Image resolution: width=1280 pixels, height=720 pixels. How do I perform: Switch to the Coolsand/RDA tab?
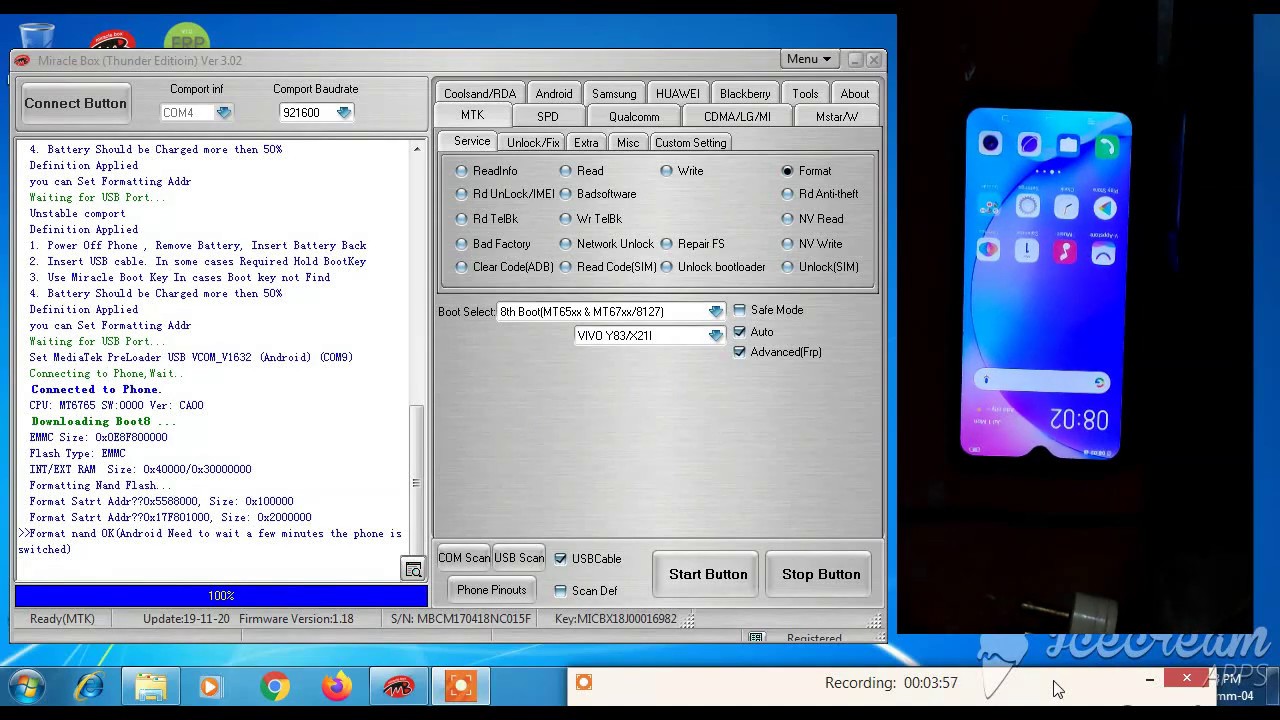[480, 94]
